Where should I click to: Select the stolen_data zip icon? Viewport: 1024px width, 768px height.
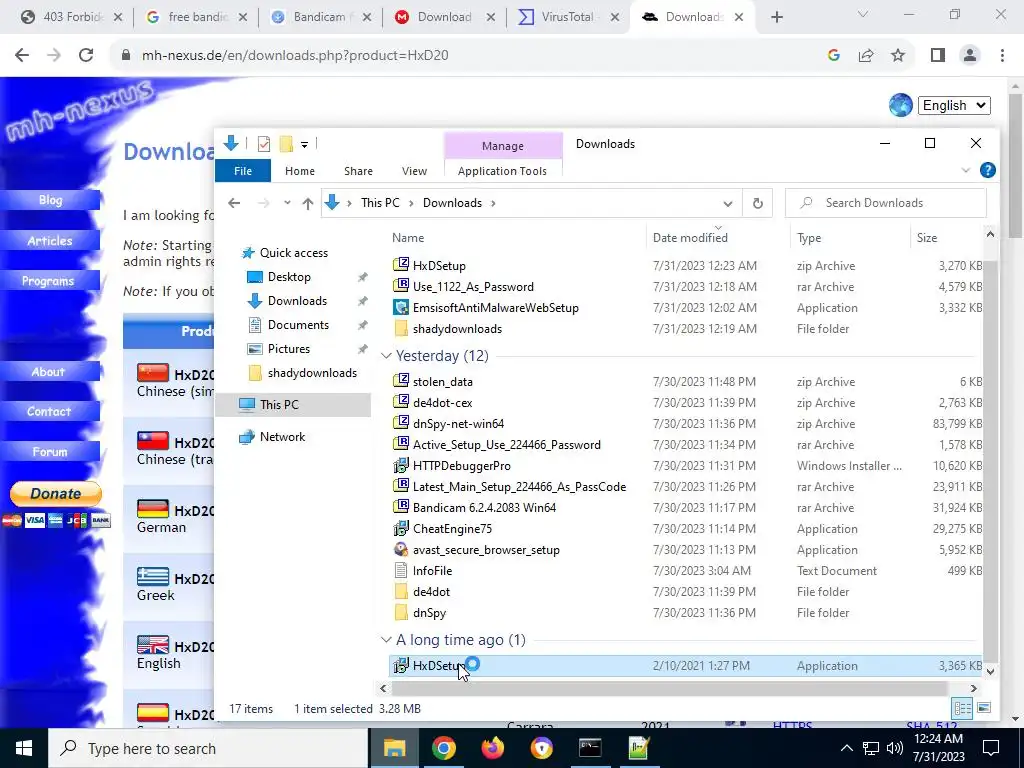[400, 381]
